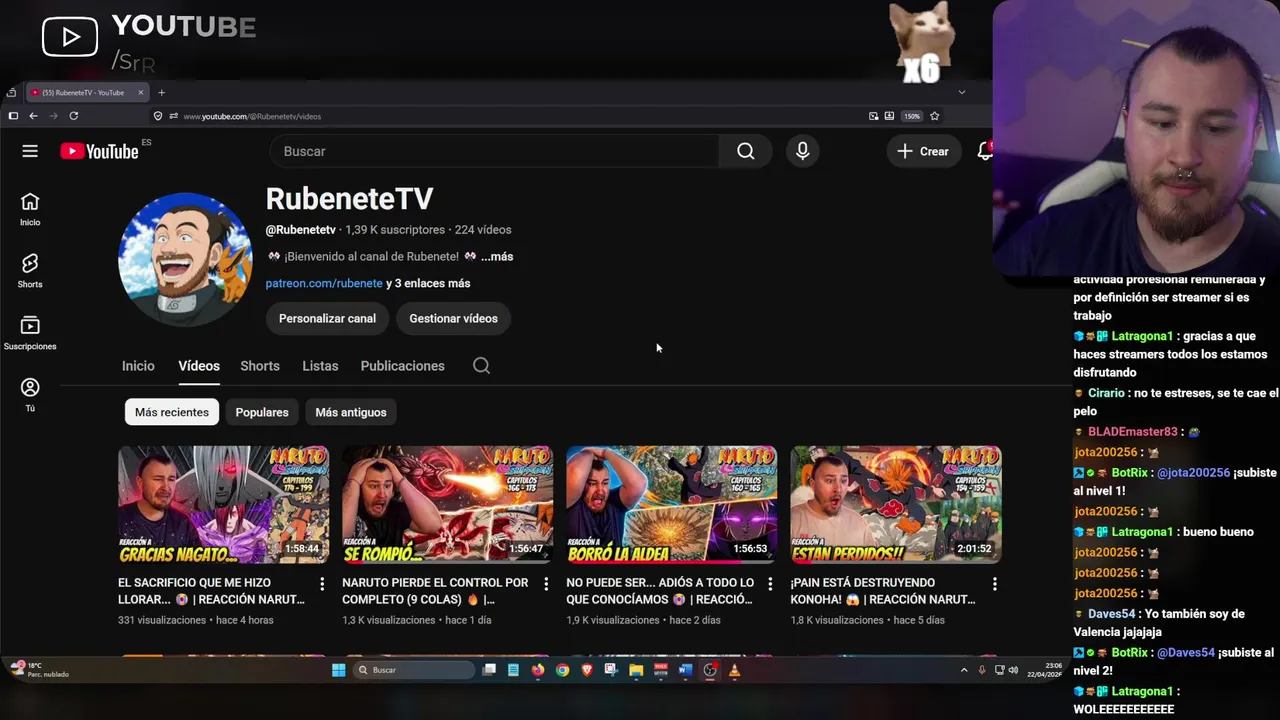Show hidden system tray icons chevron

(x=964, y=670)
